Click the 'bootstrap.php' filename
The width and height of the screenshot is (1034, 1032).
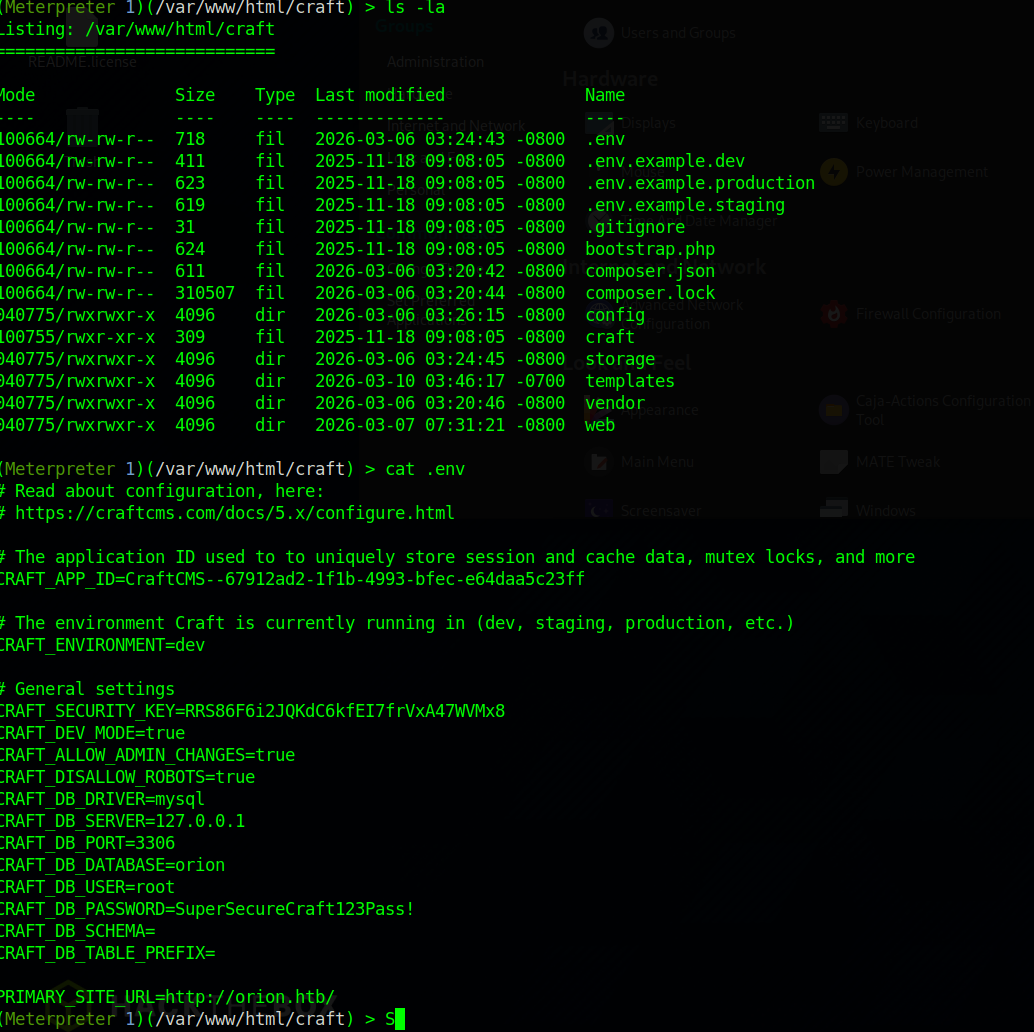pos(650,249)
